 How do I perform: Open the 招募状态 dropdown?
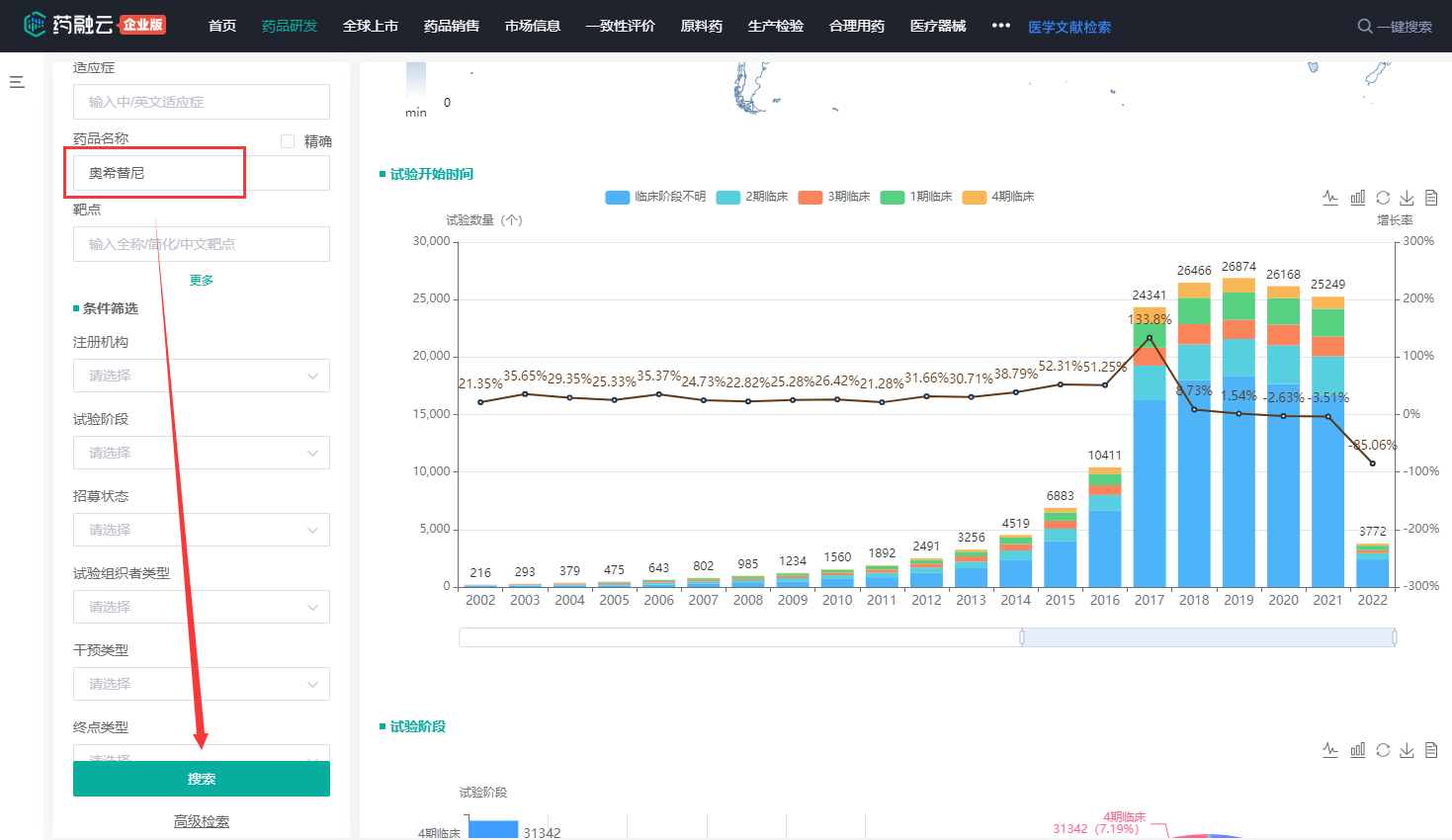(202, 530)
